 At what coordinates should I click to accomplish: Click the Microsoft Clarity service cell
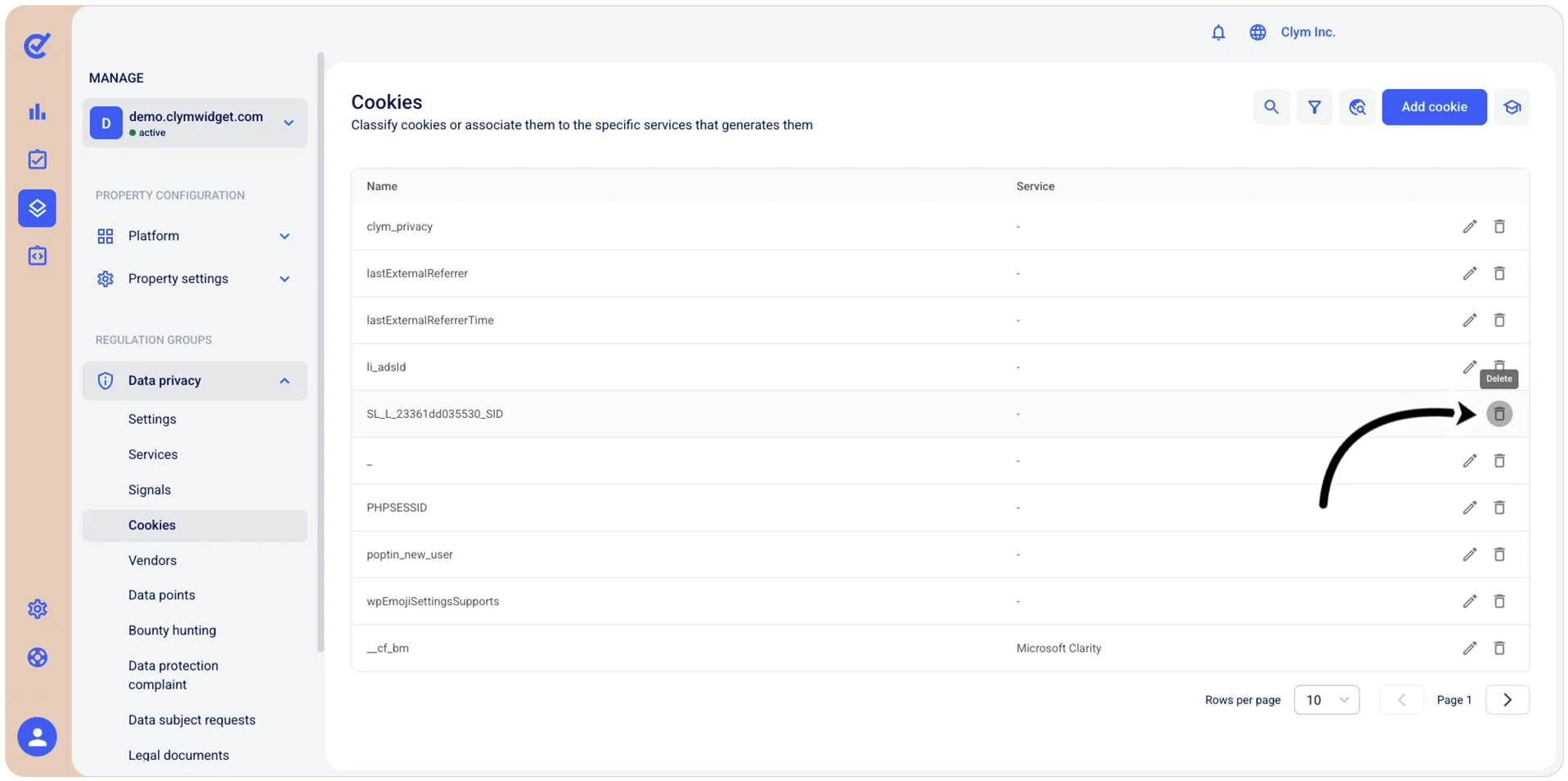1058,649
